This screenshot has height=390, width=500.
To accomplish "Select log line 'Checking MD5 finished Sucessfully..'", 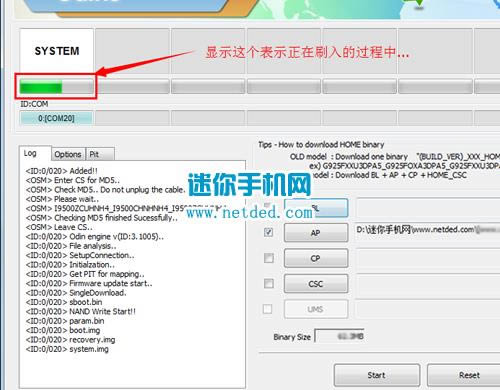I will pyautogui.click(x=102, y=218).
